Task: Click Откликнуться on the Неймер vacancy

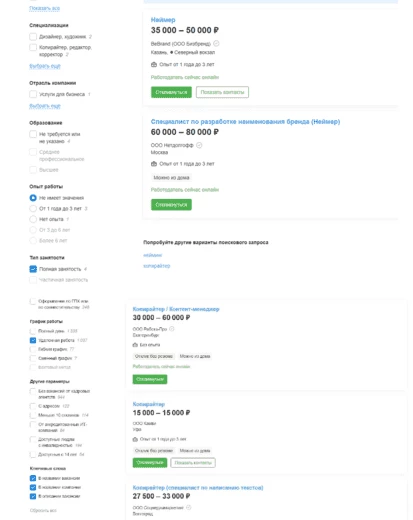Action: click(171, 92)
